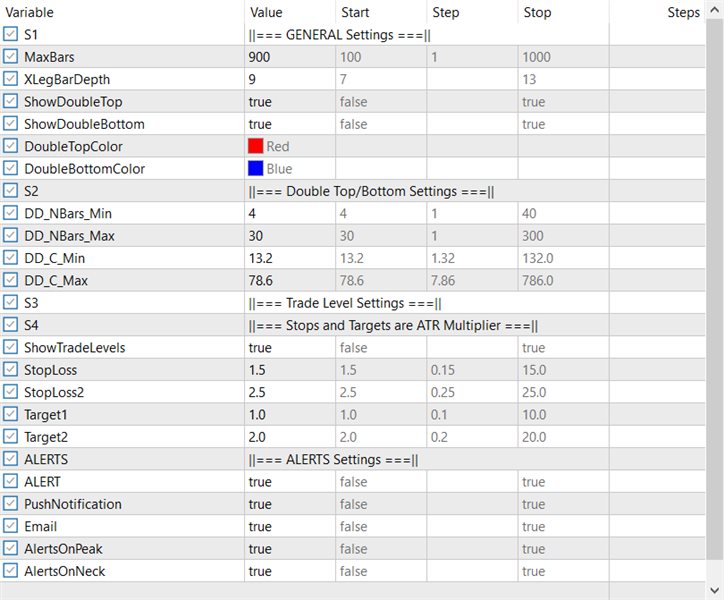Toggle the Email row checkbox

10,526
